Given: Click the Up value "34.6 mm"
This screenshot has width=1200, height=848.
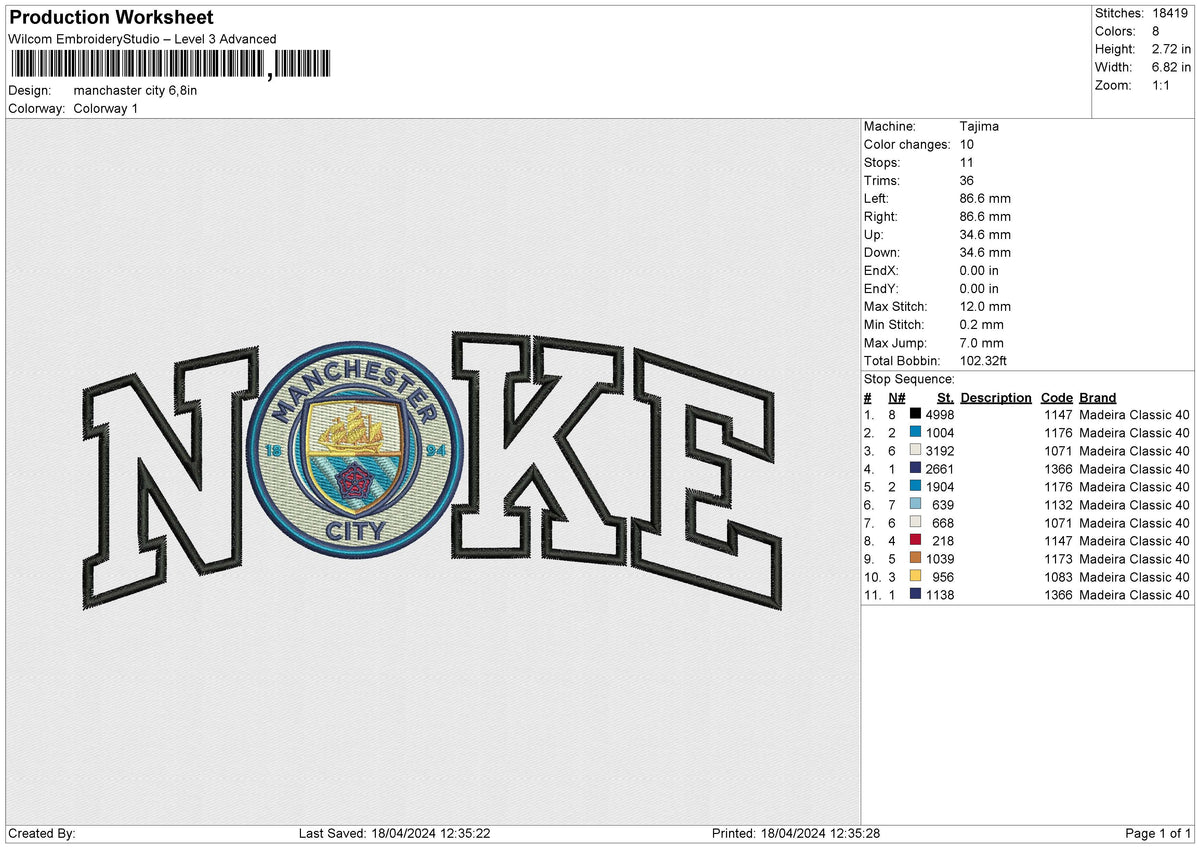Looking at the screenshot, I should [x=985, y=234].
